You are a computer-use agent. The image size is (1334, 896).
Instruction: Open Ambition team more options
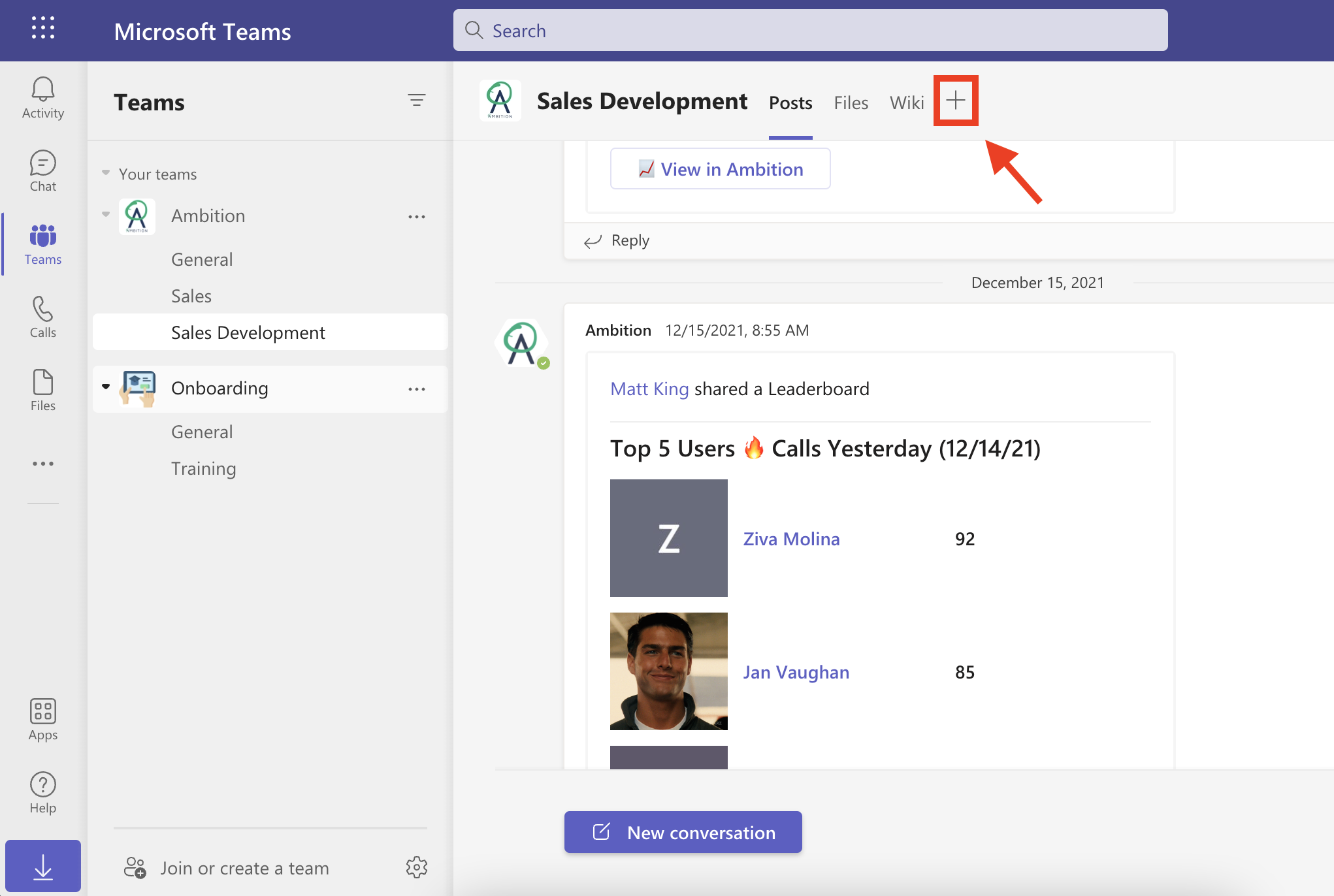pyautogui.click(x=417, y=216)
